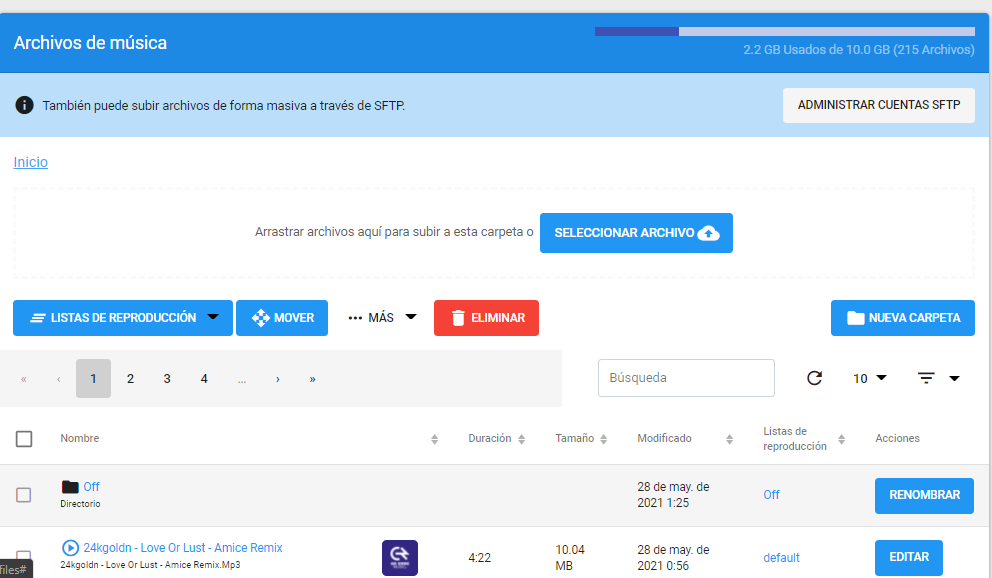Click the filter columns icon
Viewport: 992px width, 578px height.
[926, 378]
